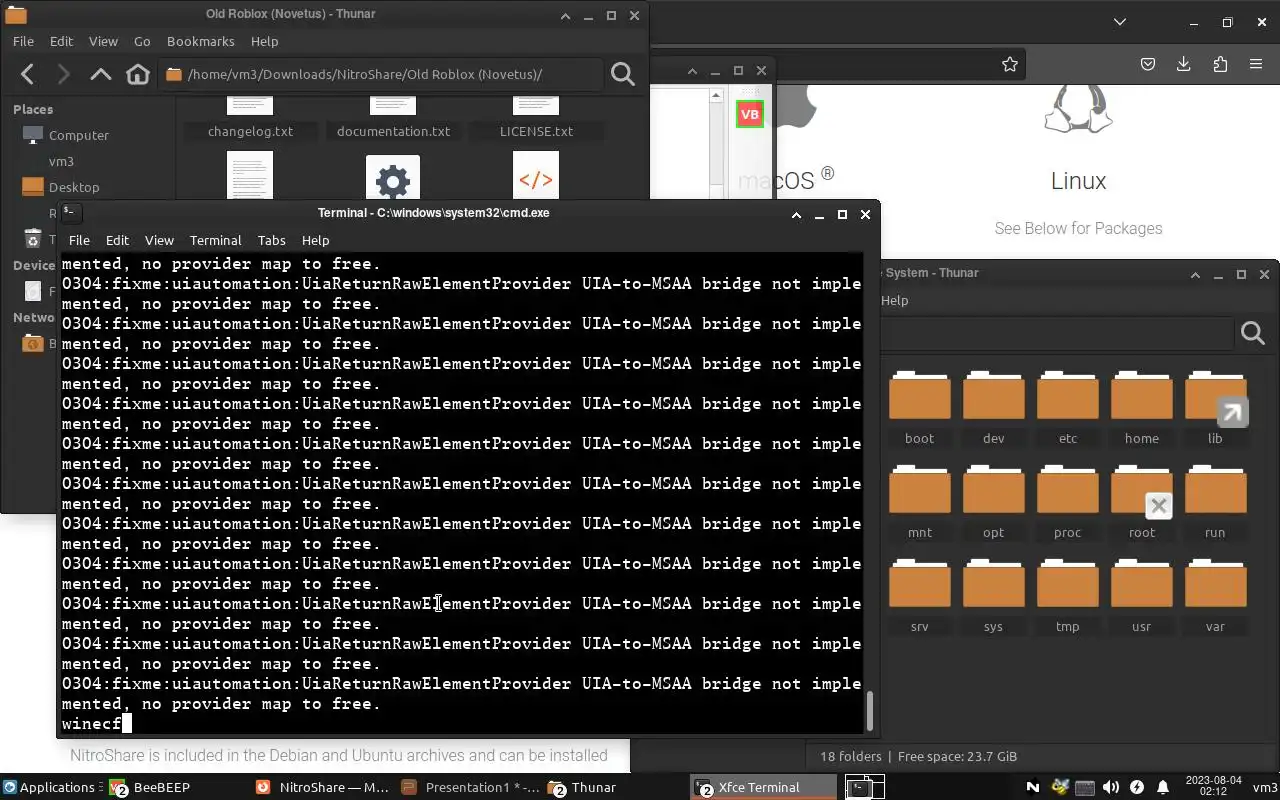Open etc folder
The height and width of the screenshot is (800, 1280).
click(1067, 408)
